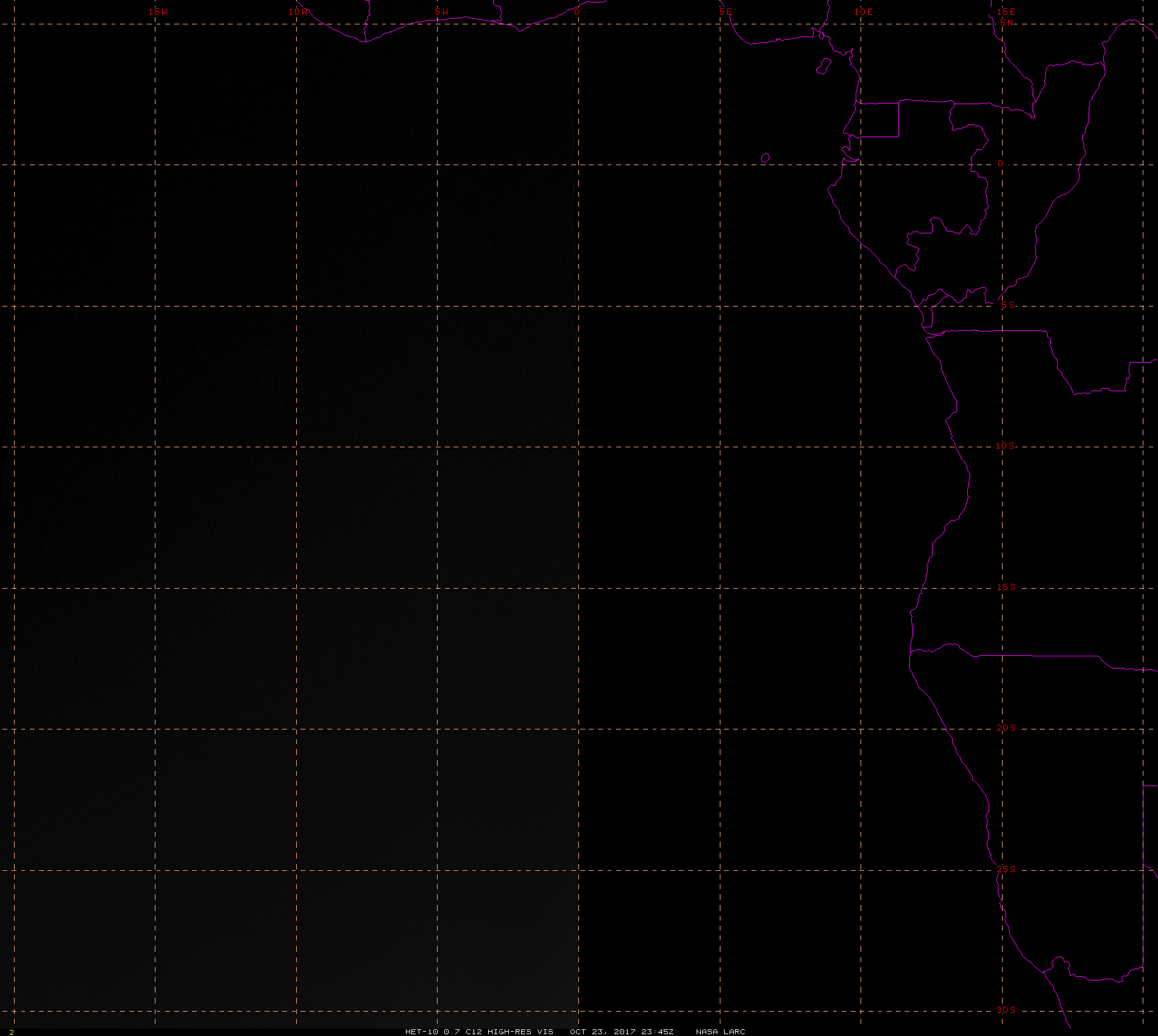
Task: Click the "0" prime meridian longitude label
Action: (577, 12)
